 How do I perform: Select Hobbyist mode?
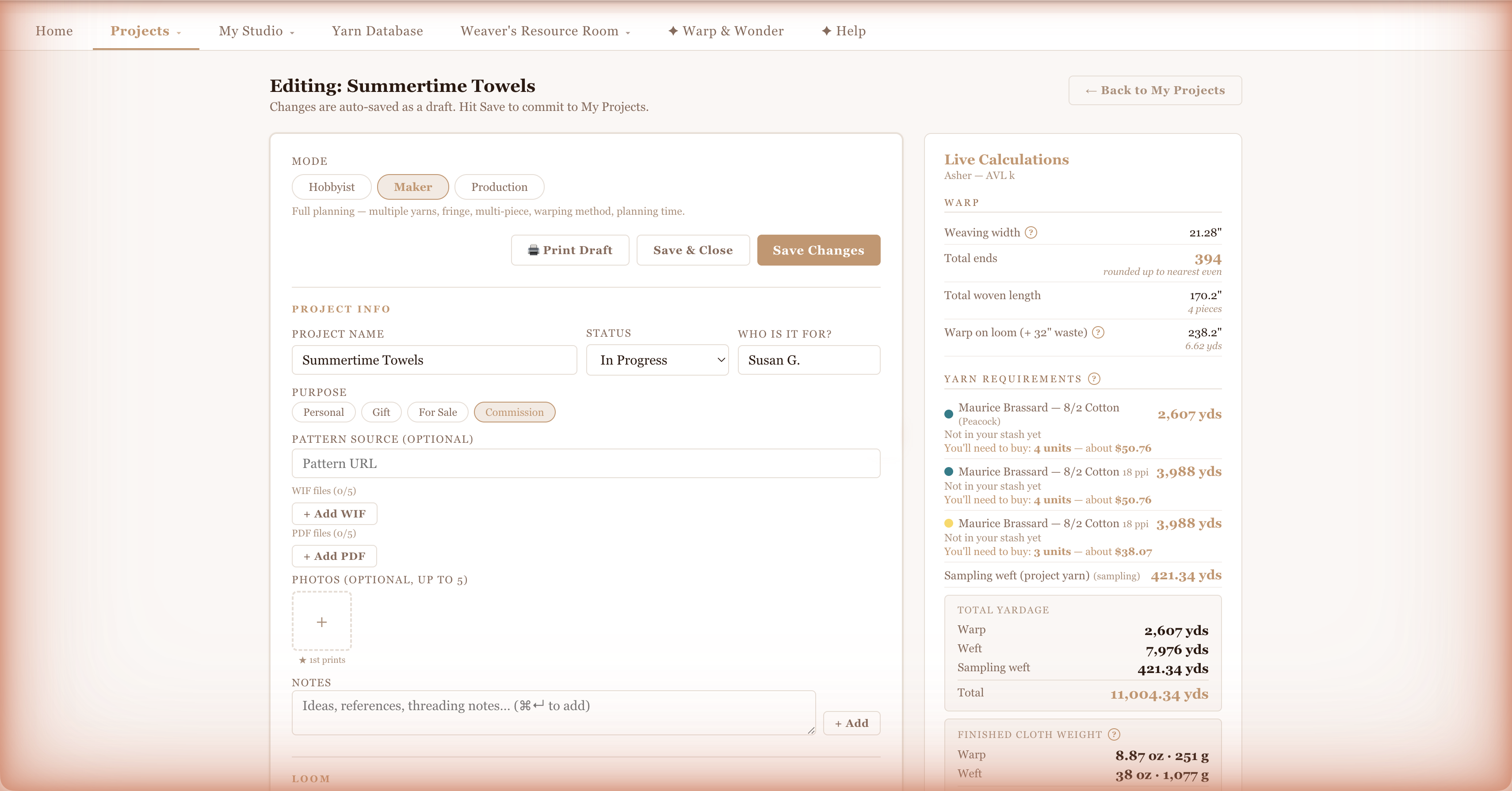pos(332,186)
